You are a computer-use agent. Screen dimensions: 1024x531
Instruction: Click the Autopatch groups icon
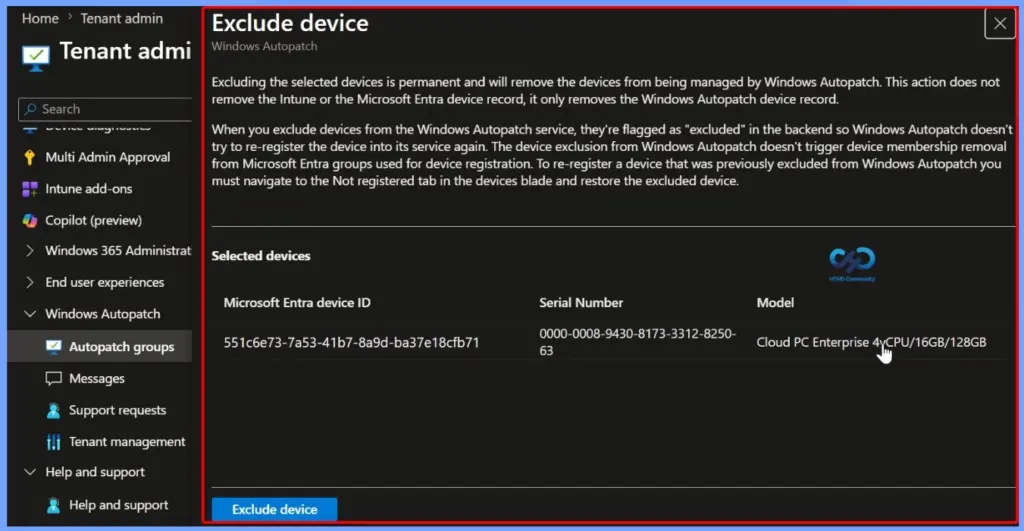54,347
